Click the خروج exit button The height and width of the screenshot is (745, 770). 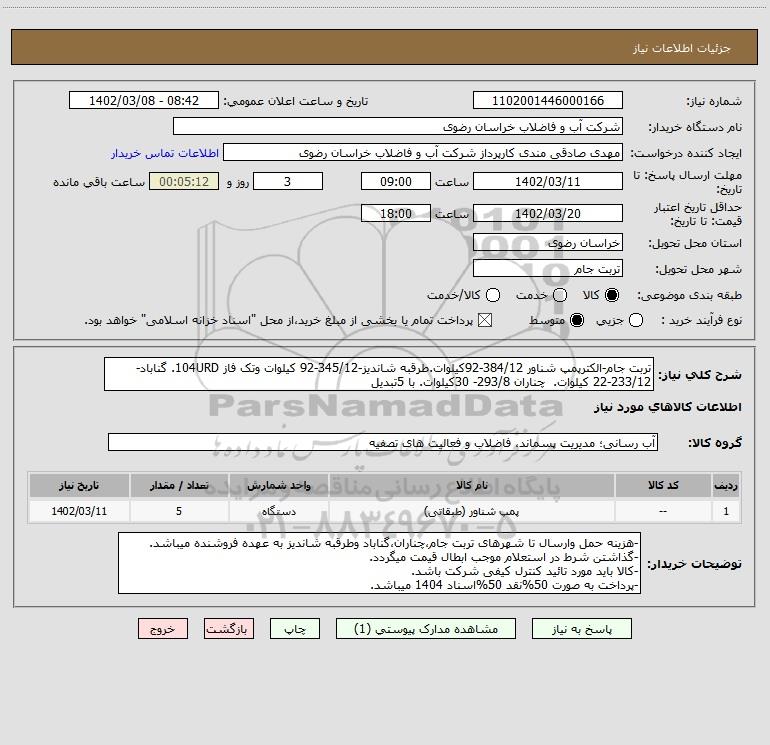pos(163,629)
